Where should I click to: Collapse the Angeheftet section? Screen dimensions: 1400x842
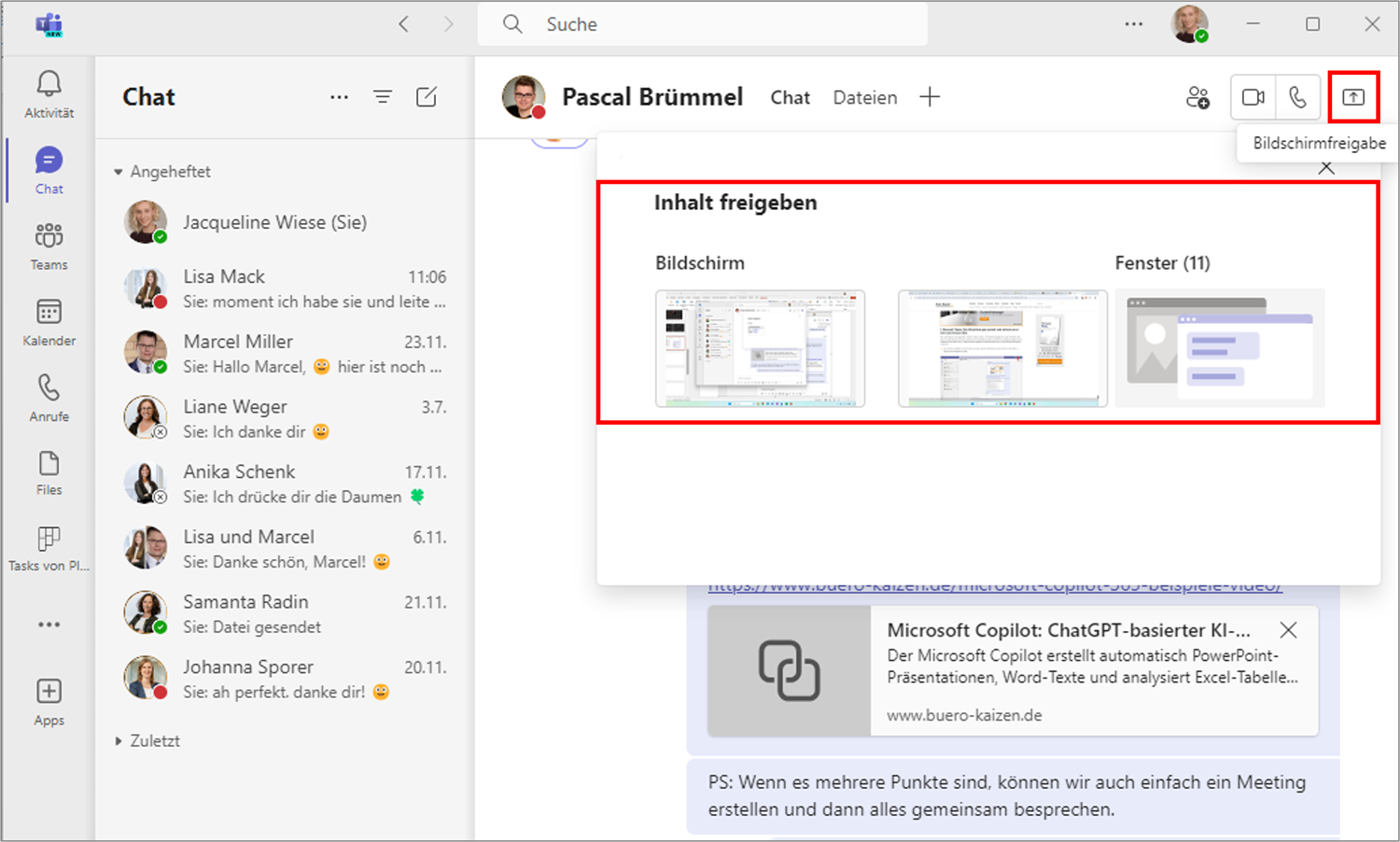[x=119, y=172]
